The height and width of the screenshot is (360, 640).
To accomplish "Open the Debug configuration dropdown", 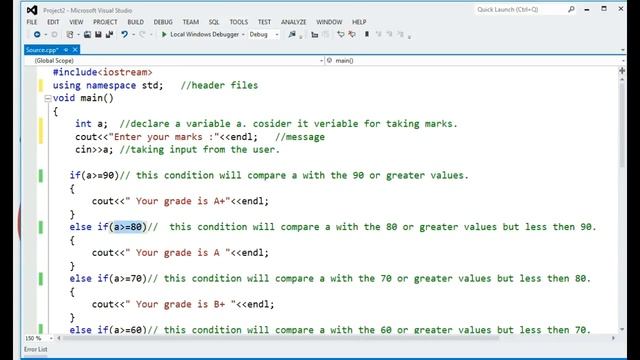I will (x=264, y=35).
